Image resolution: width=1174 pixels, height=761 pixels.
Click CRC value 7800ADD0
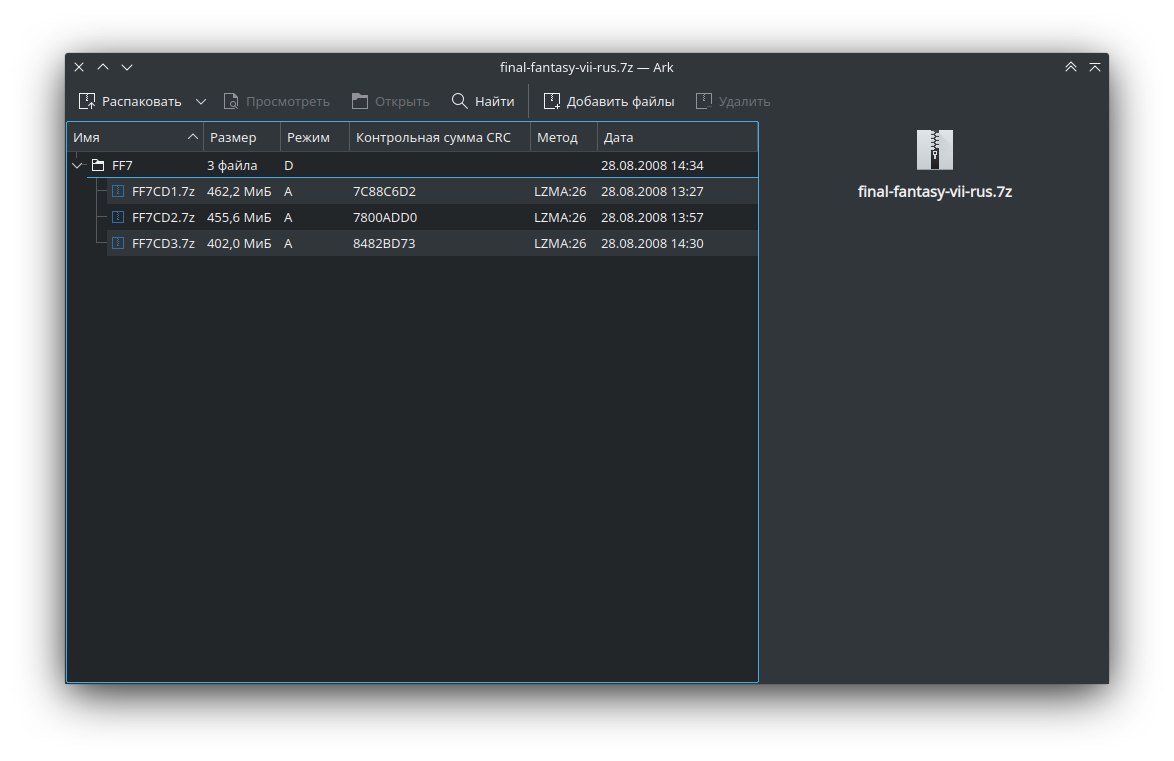coord(385,217)
